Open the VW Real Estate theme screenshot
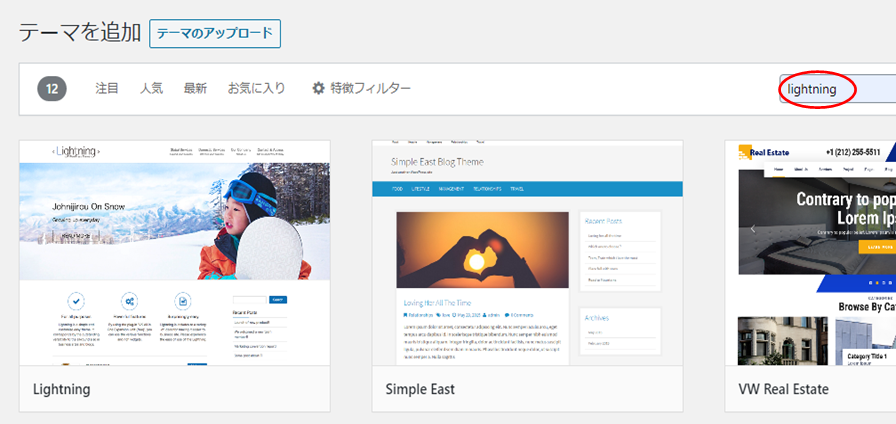Viewport: 896px width, 424px height. (x=811, y=253)
